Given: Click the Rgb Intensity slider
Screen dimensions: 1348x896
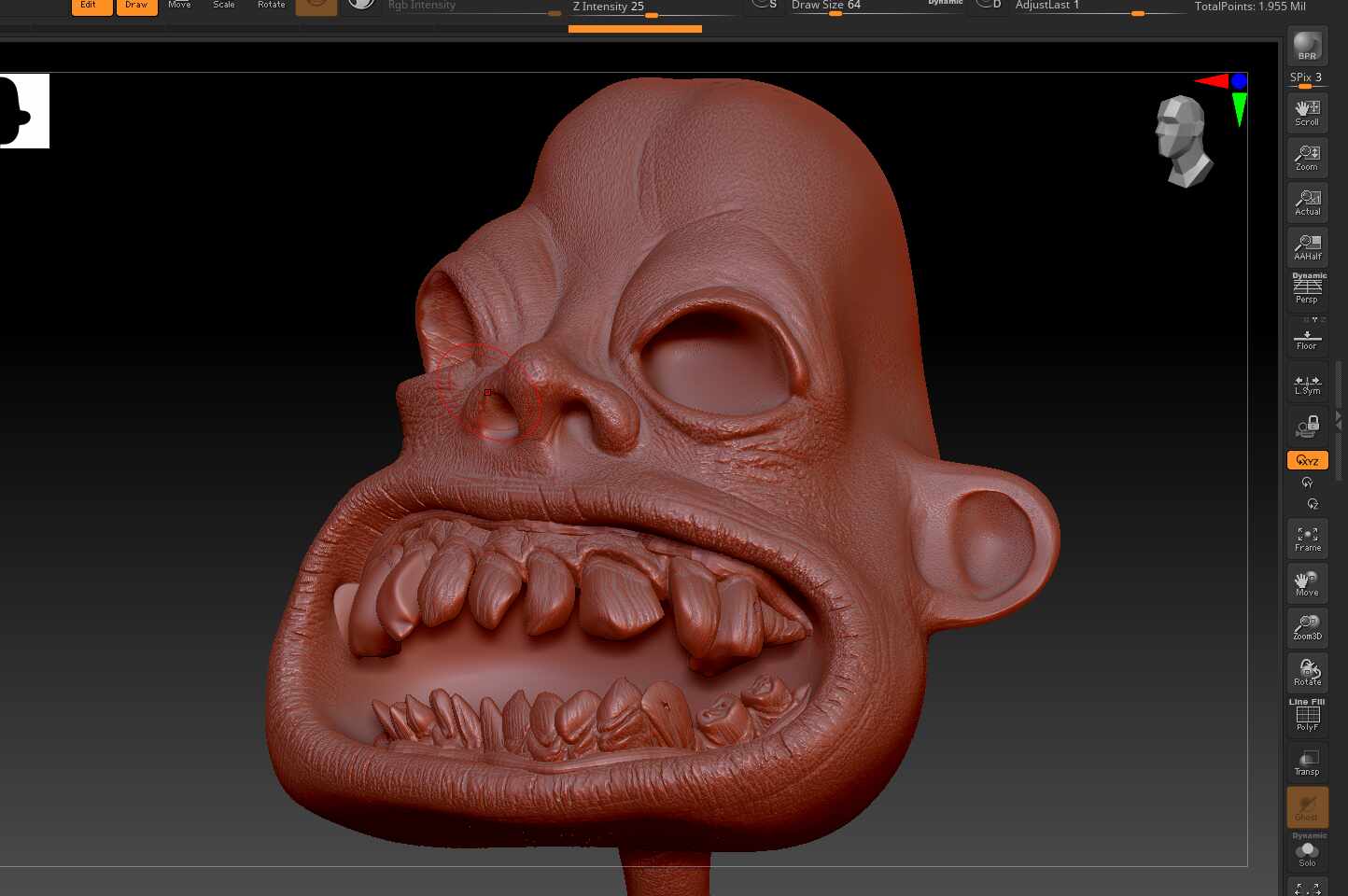Looking at the screenshot, I should click(473, 7).
